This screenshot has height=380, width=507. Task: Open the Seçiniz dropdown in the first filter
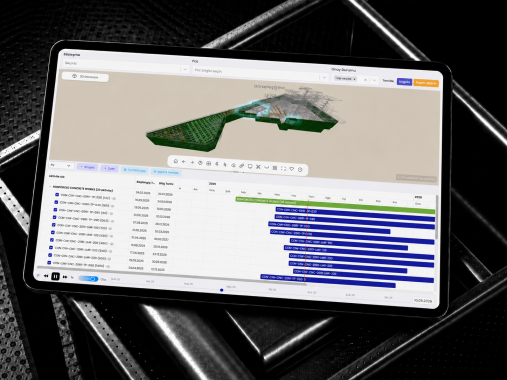click(x=185, y=69)
